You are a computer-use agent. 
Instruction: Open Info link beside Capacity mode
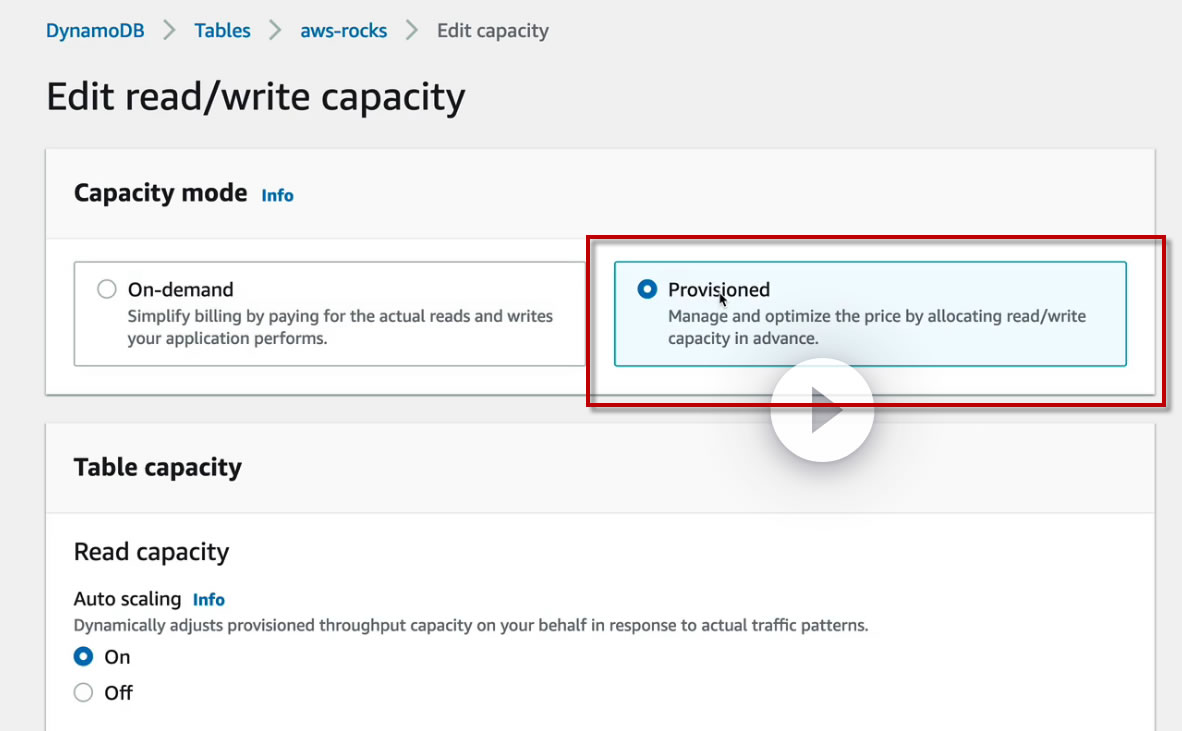point(277,195)
